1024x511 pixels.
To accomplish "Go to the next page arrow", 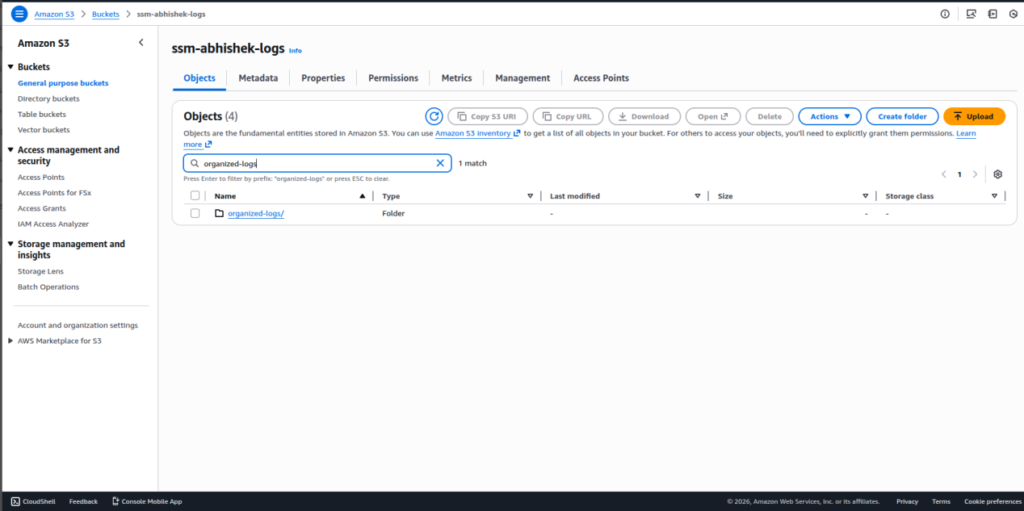I will (x=975, y=174).
